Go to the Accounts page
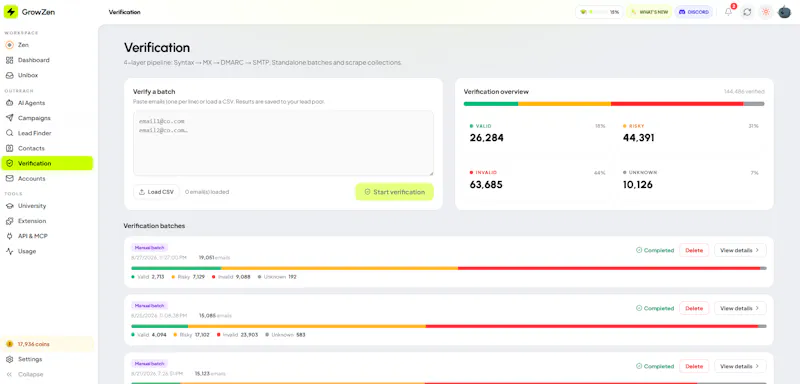The width and height of the screenshot is (800, 384). tap(47, 178)
